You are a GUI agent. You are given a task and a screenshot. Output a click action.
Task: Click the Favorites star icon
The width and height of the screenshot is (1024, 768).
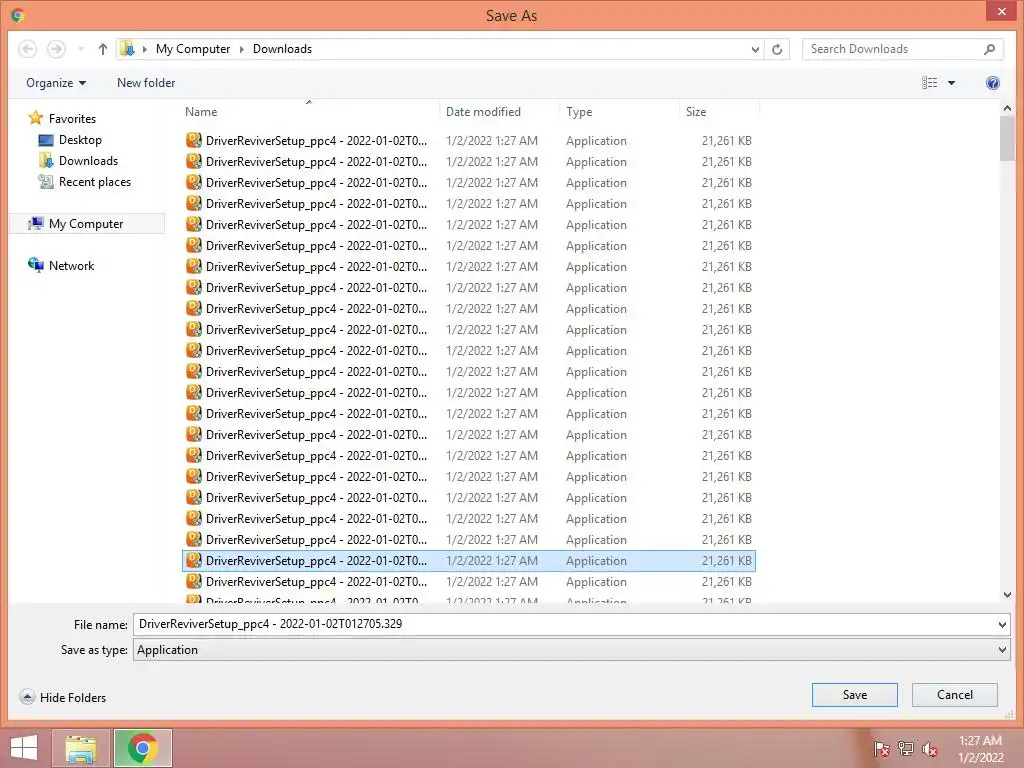35,118
